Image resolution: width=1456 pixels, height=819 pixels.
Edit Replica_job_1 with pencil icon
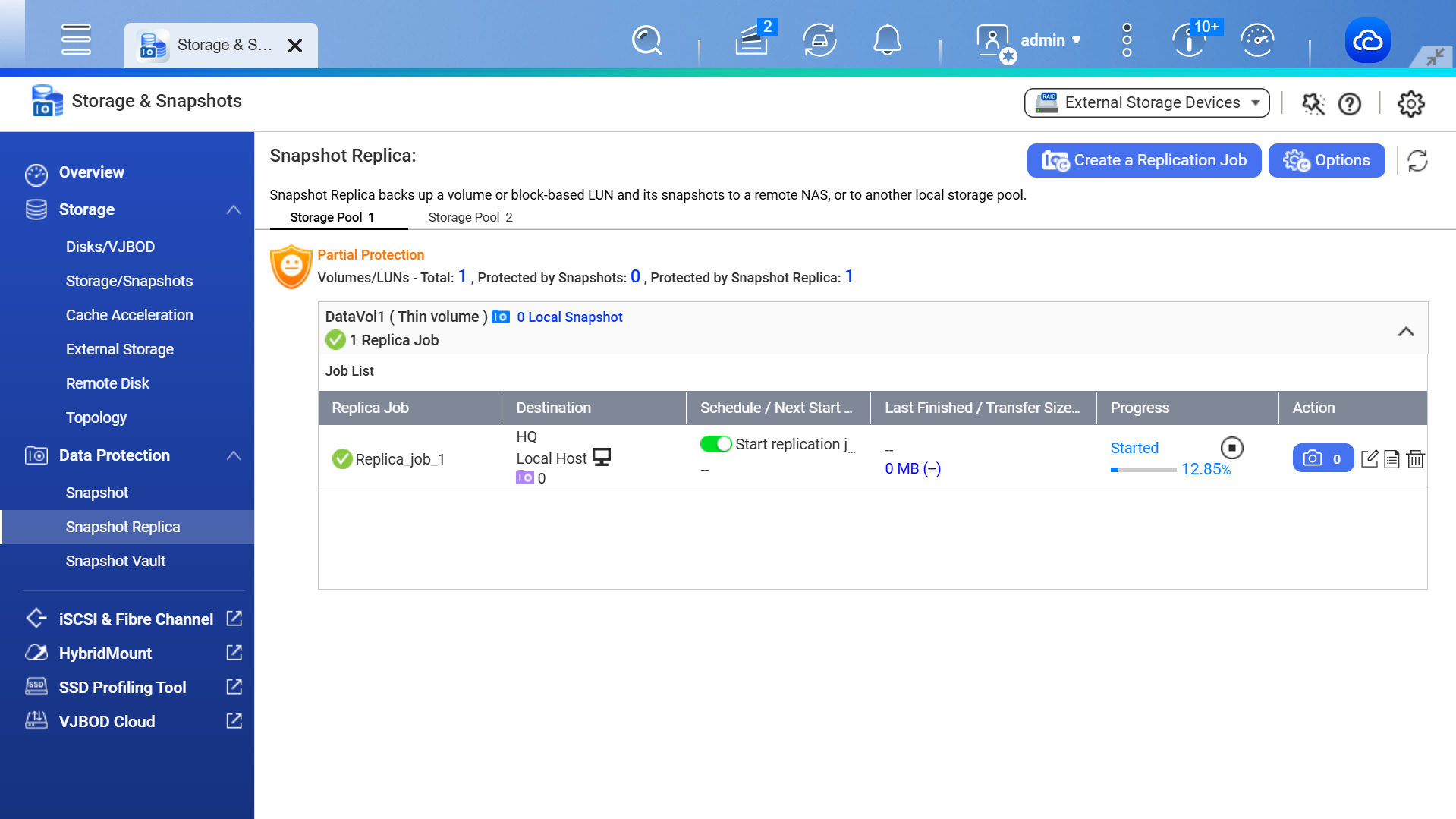click(1370, 458)
